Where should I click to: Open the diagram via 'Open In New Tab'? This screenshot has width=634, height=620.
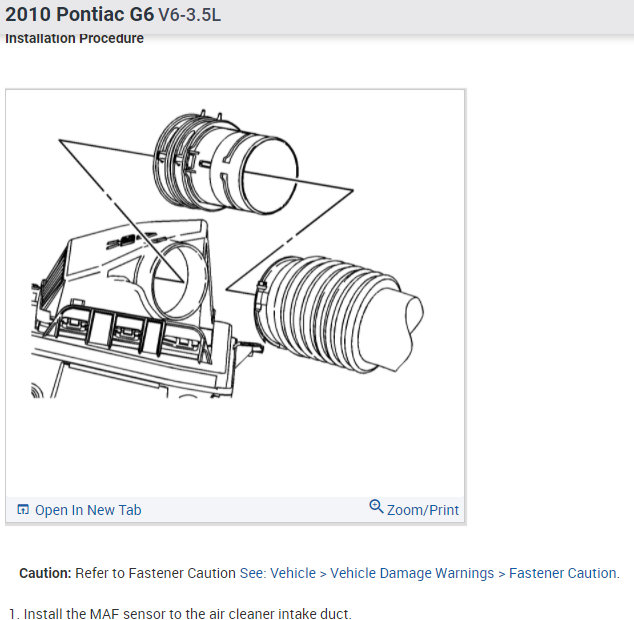click(x=88, y=510)
